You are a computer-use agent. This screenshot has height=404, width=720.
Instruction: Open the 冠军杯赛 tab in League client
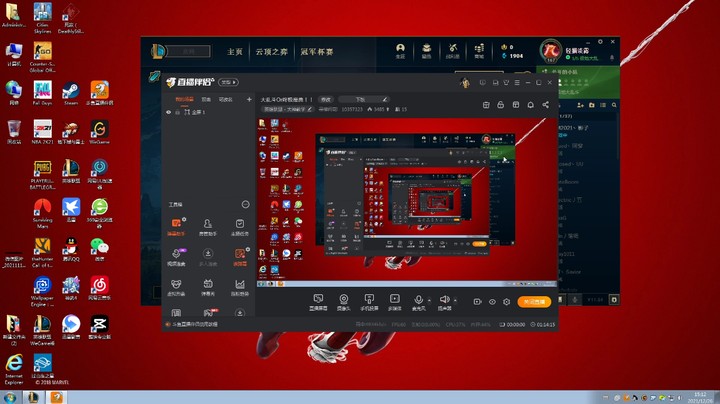click(316, 52)
